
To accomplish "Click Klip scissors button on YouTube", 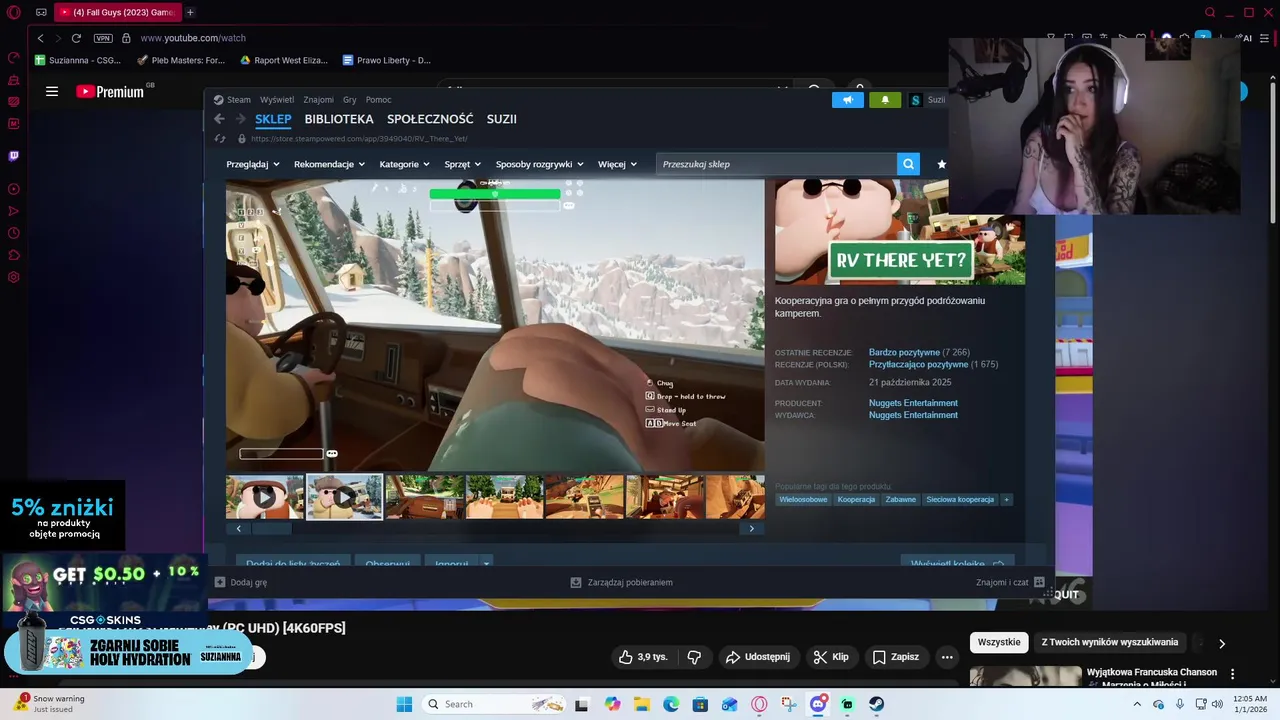I will [x=831, y=657].
